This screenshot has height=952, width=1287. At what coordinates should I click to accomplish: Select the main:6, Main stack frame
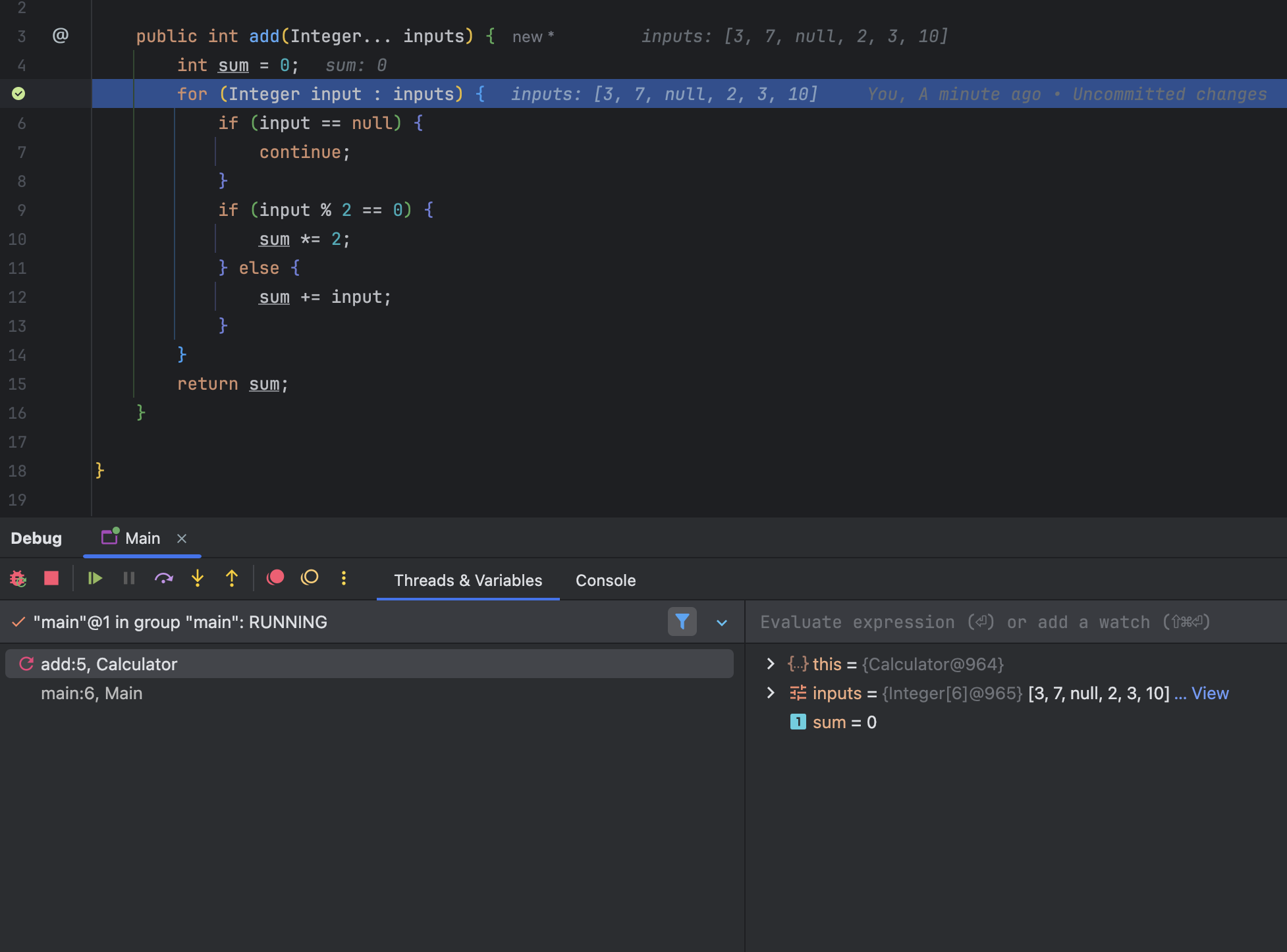tap(92, 693)
